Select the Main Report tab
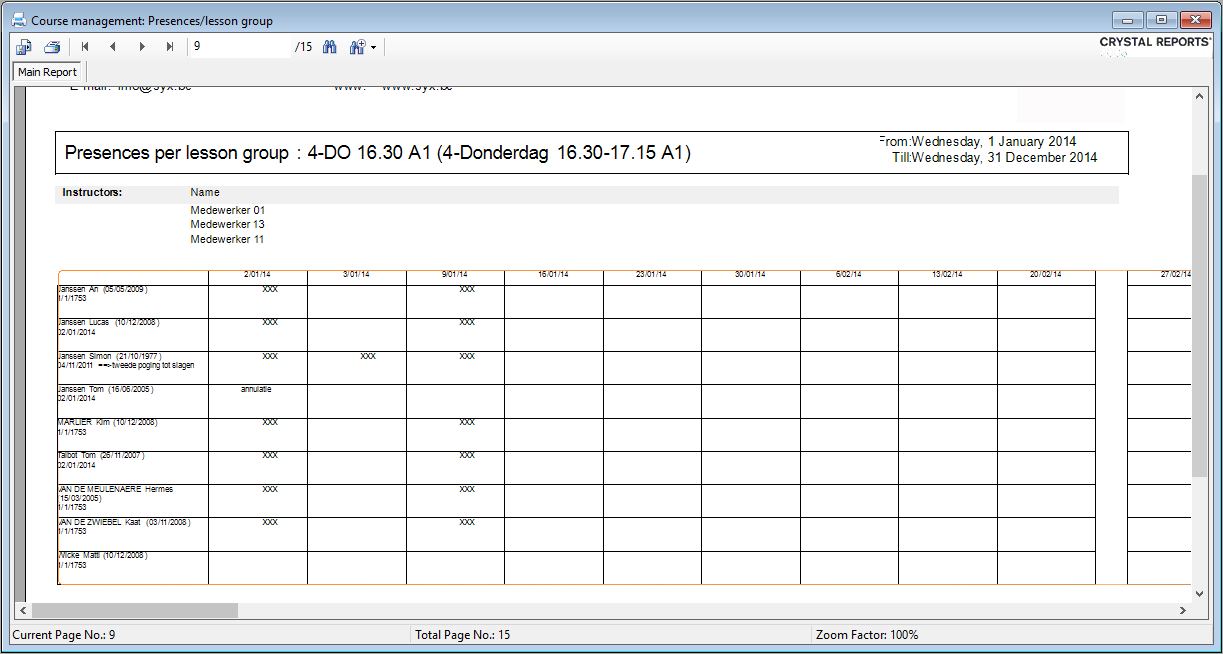This screenshot has width=1223, height=654. coord(47,72)
